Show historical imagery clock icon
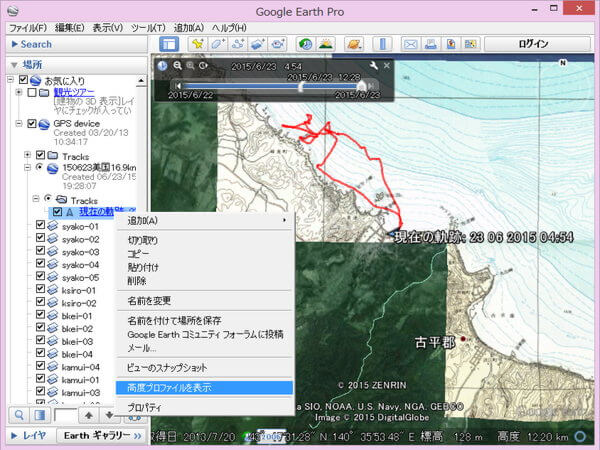Image resolution: width=600 pixels, height=450 pixels. 305,44
